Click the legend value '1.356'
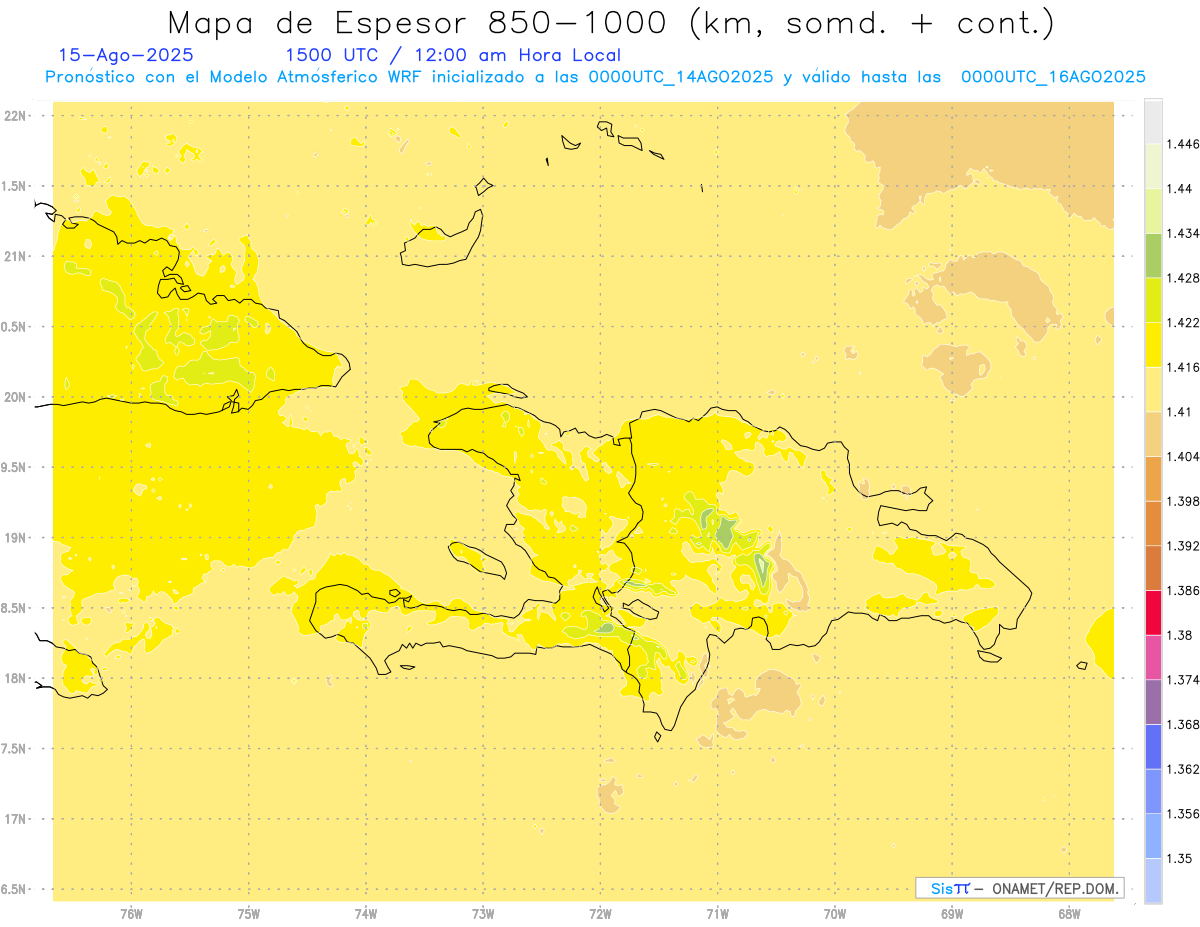 (x=1183, y=814)
